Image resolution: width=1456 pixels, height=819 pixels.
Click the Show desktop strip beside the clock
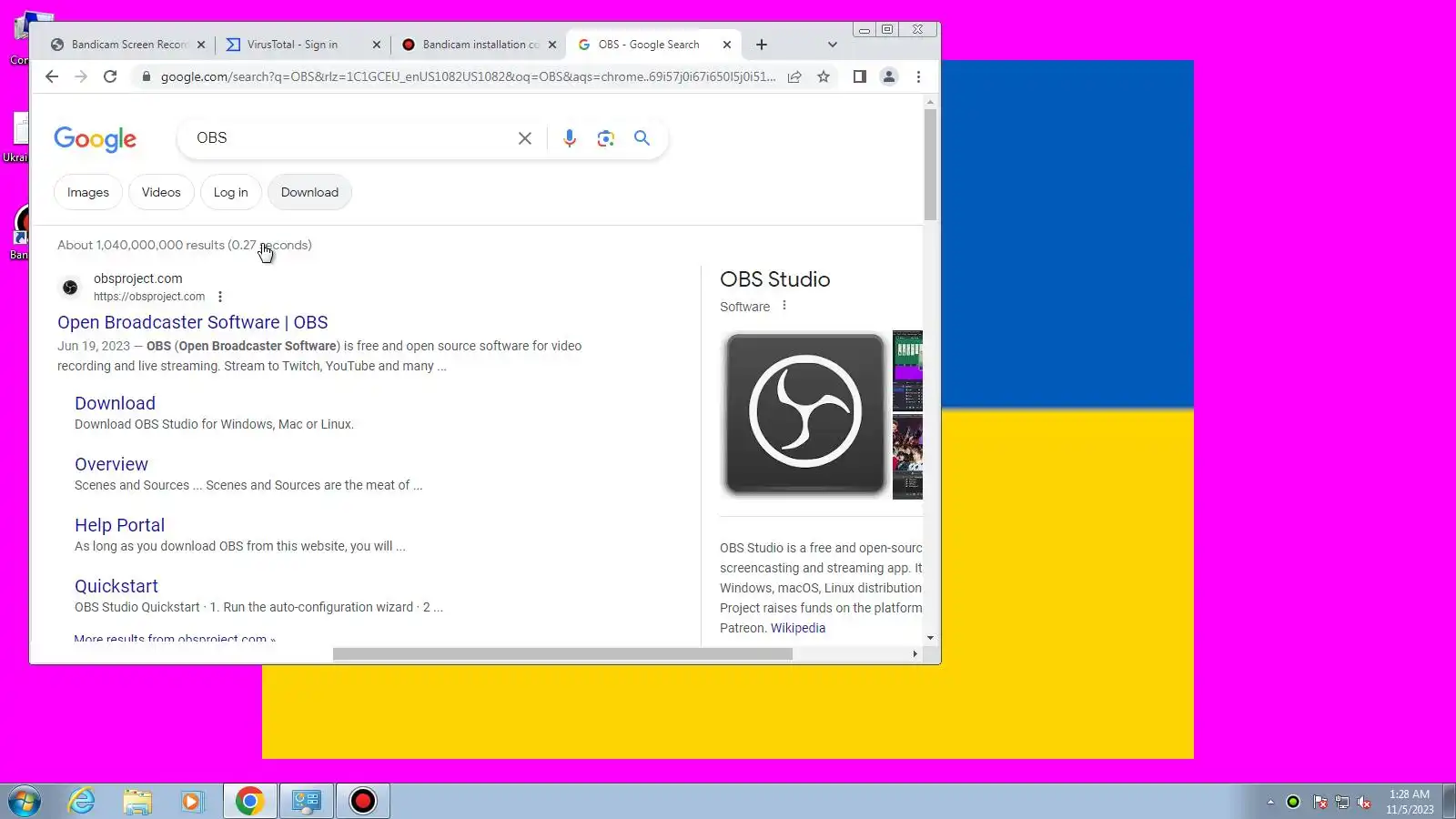[1449, 802]
